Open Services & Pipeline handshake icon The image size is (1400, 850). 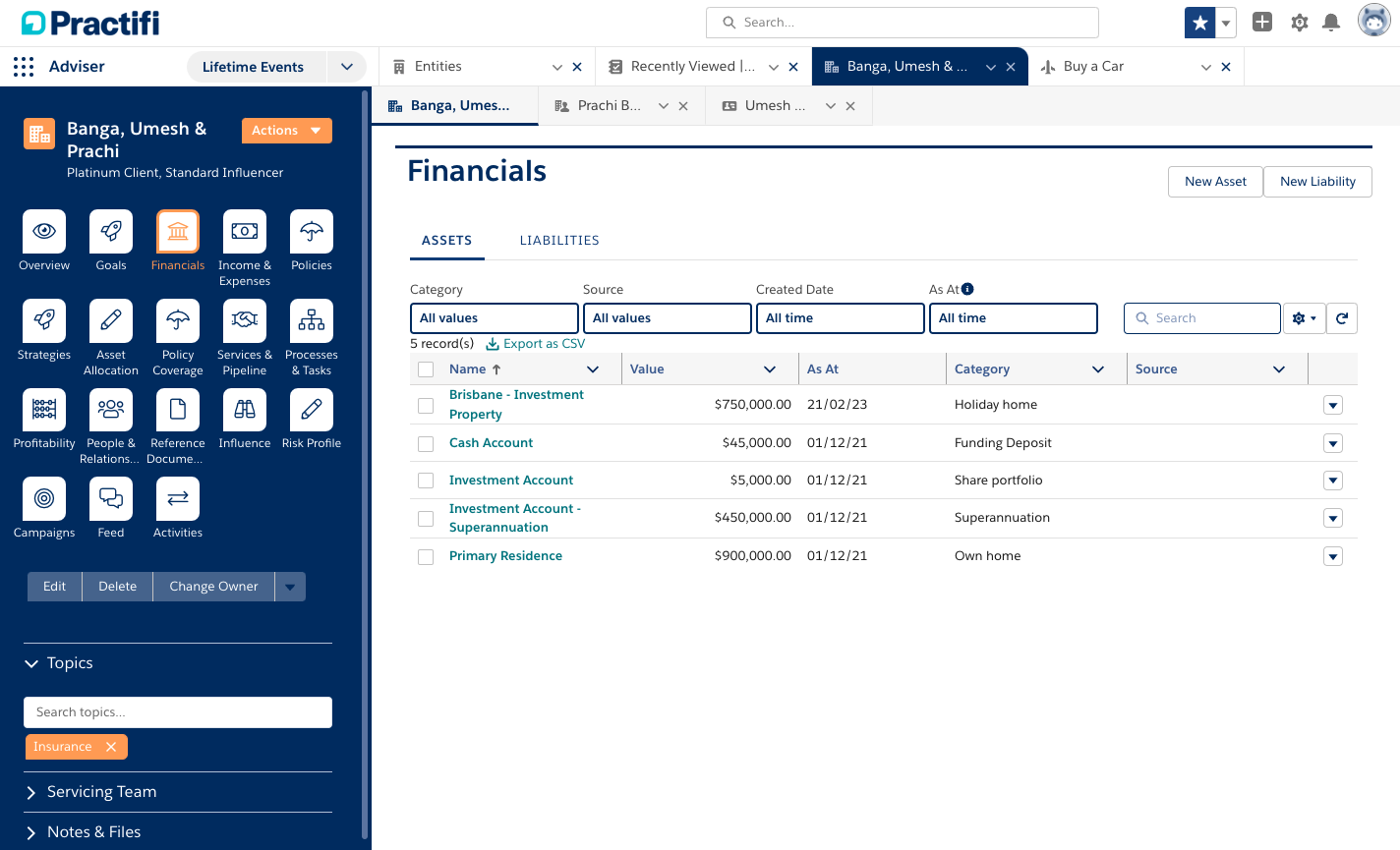coord(245,321)
